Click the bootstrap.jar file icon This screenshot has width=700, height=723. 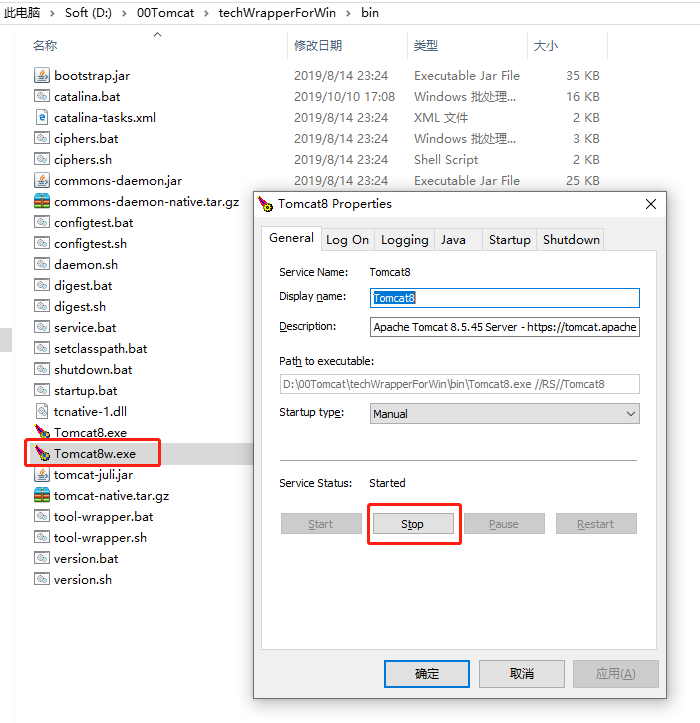[x=42, y=75]
